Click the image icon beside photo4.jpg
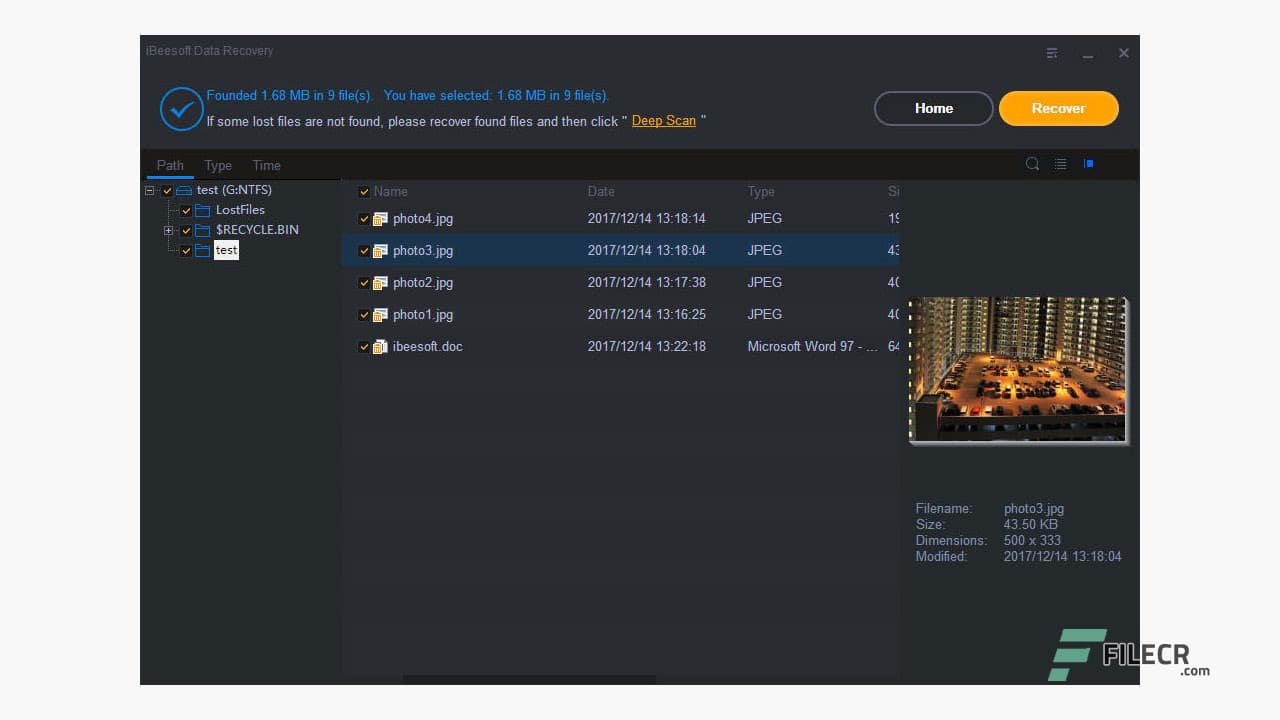Screen dimensions: 1280x720 380,218
